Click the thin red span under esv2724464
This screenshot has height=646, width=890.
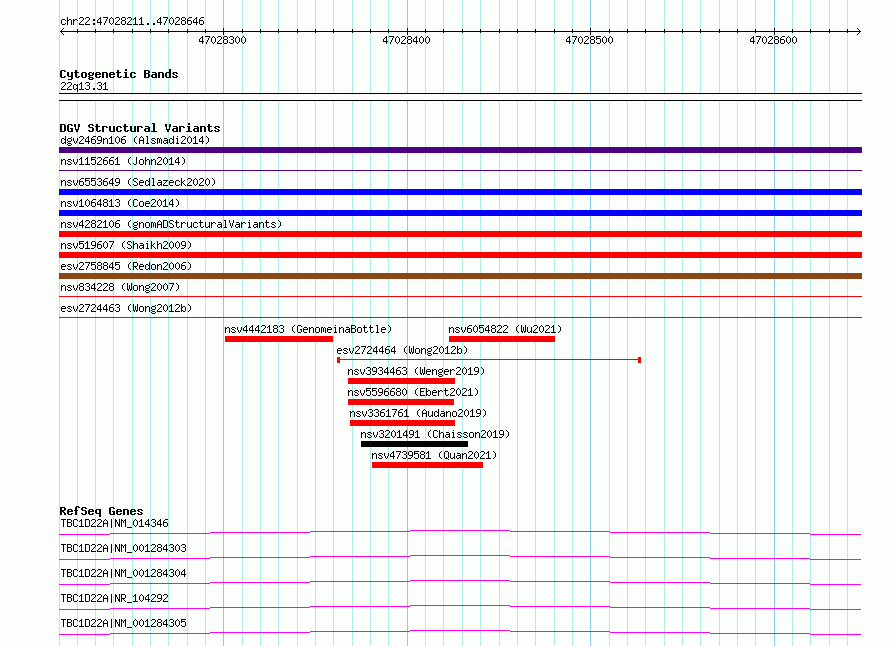(x=489, y=360)
